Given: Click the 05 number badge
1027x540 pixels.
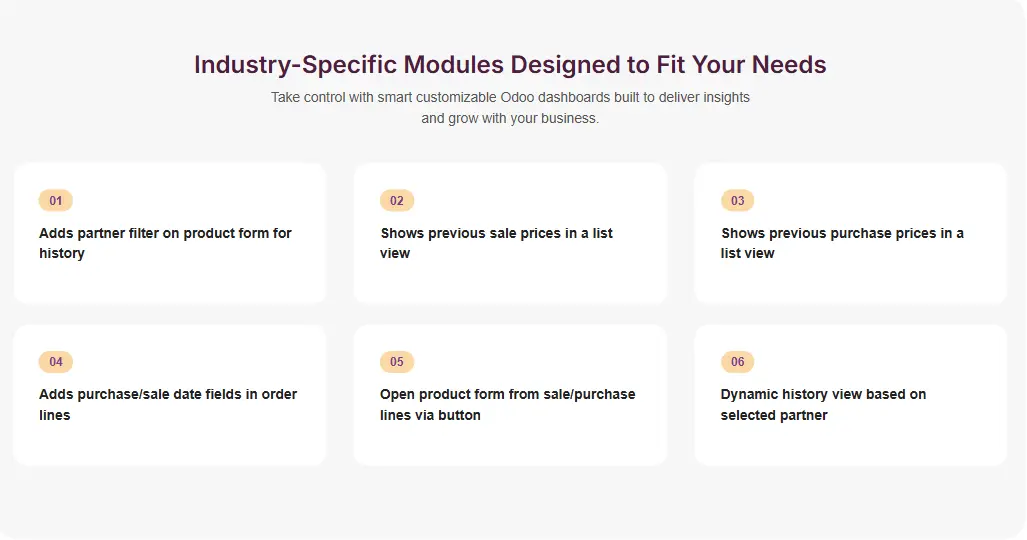Looking at the screenshot, I should click(397, 362).
